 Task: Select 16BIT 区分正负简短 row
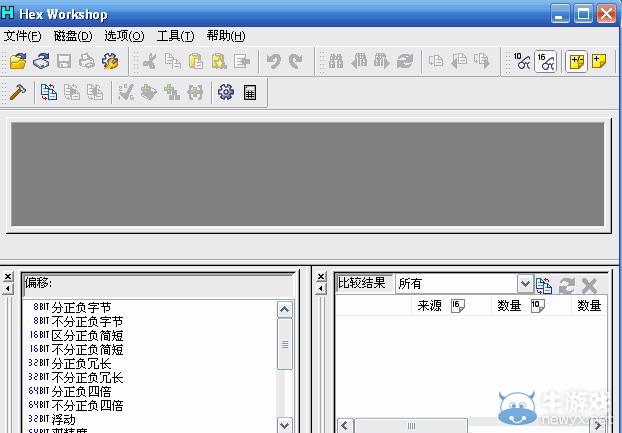(x=150, y=335)
